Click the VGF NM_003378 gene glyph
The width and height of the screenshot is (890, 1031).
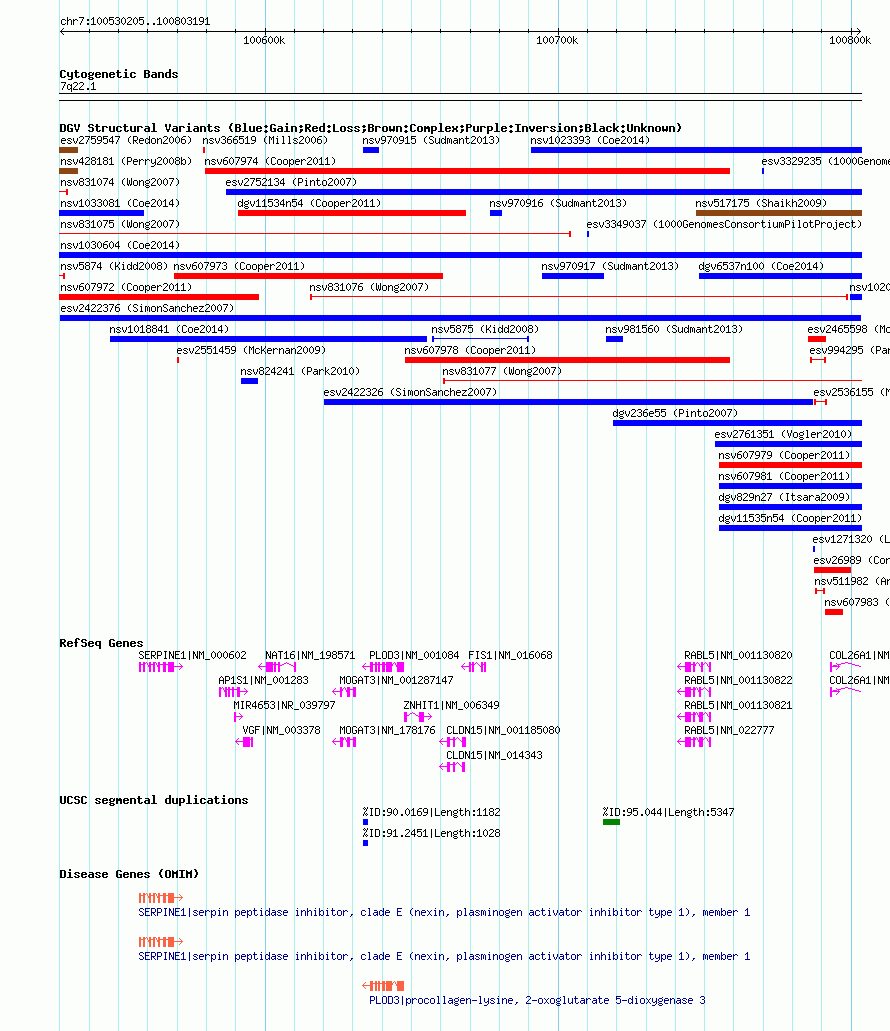point(245,742)
